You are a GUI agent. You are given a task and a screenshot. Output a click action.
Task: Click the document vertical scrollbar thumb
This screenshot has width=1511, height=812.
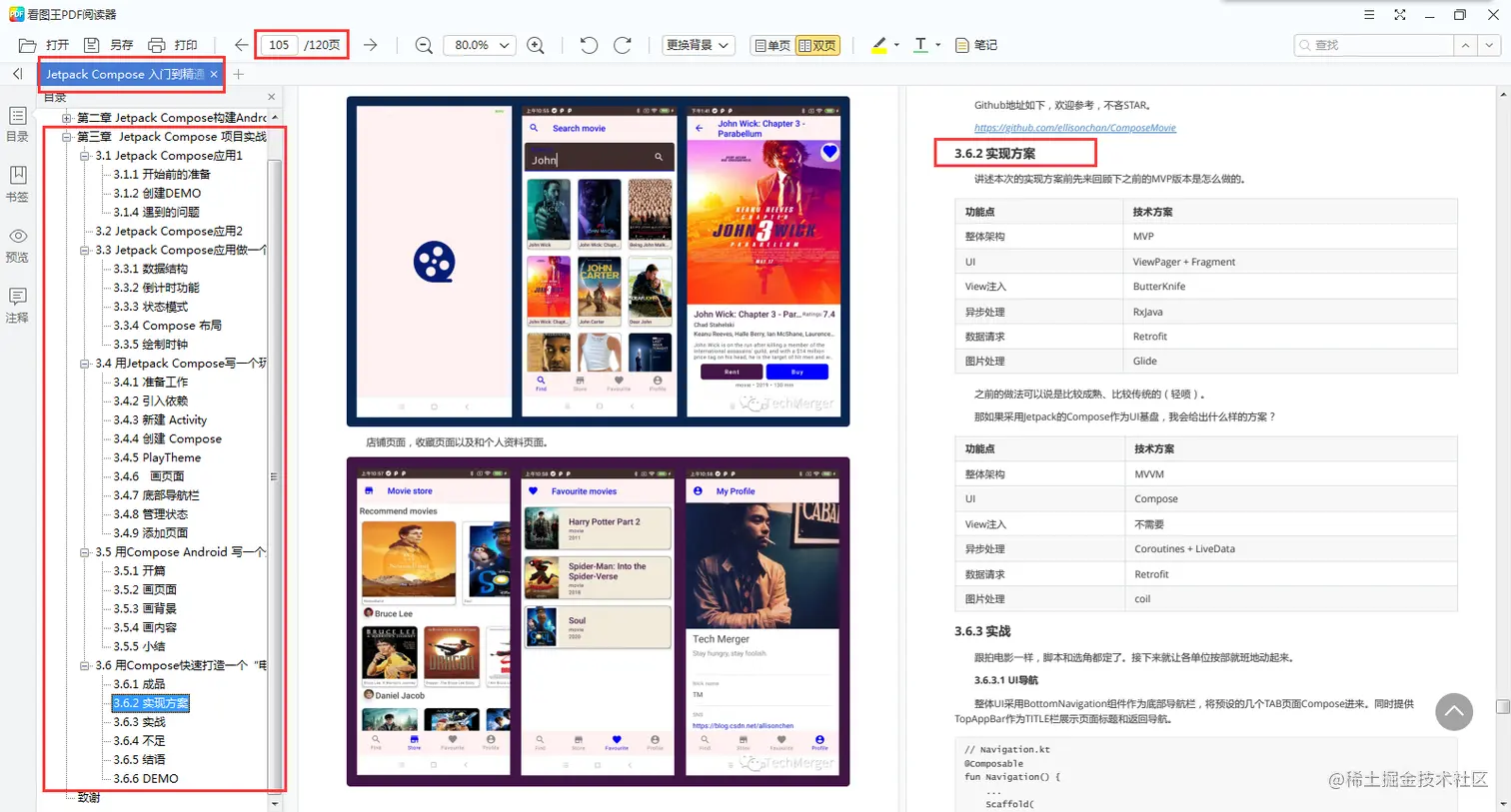pos(1502,706)
